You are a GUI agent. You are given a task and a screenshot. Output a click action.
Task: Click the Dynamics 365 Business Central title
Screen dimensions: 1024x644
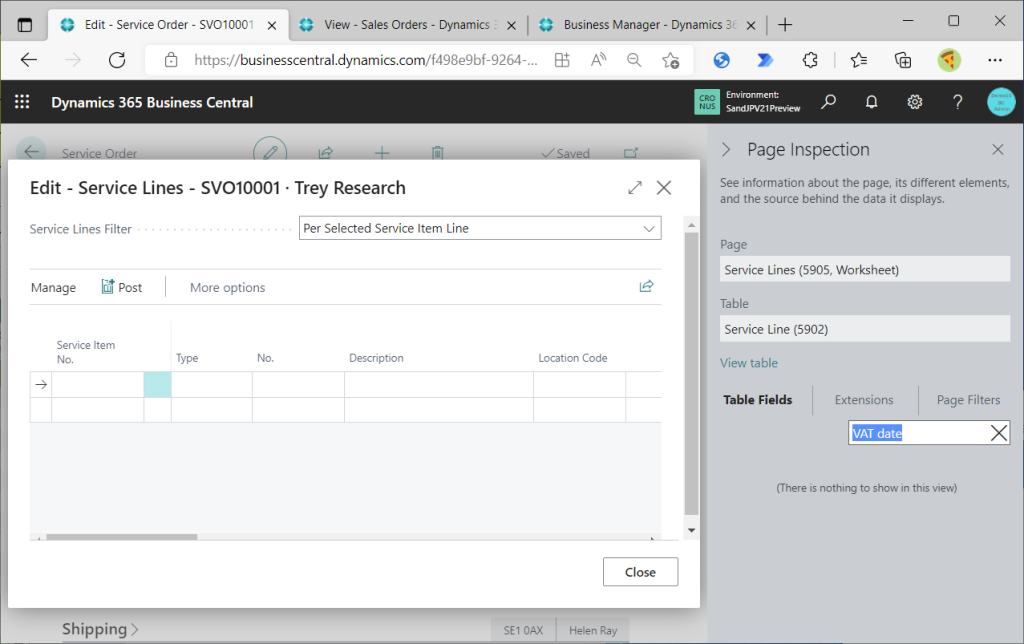coord(152,103)
